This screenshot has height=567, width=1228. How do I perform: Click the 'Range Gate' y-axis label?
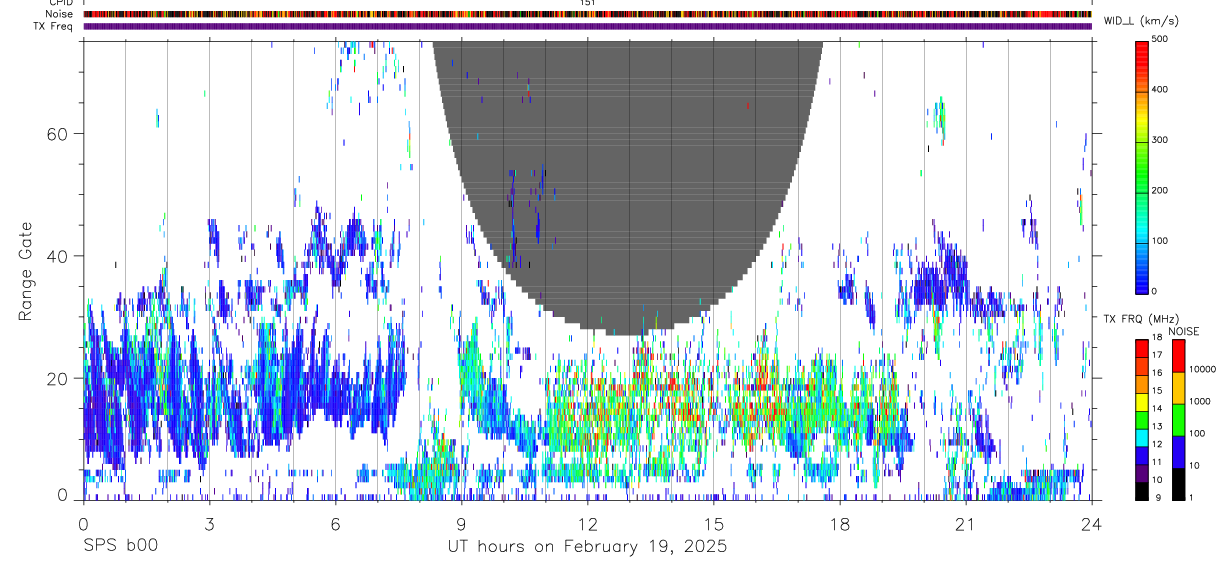[x=25, y=271]
